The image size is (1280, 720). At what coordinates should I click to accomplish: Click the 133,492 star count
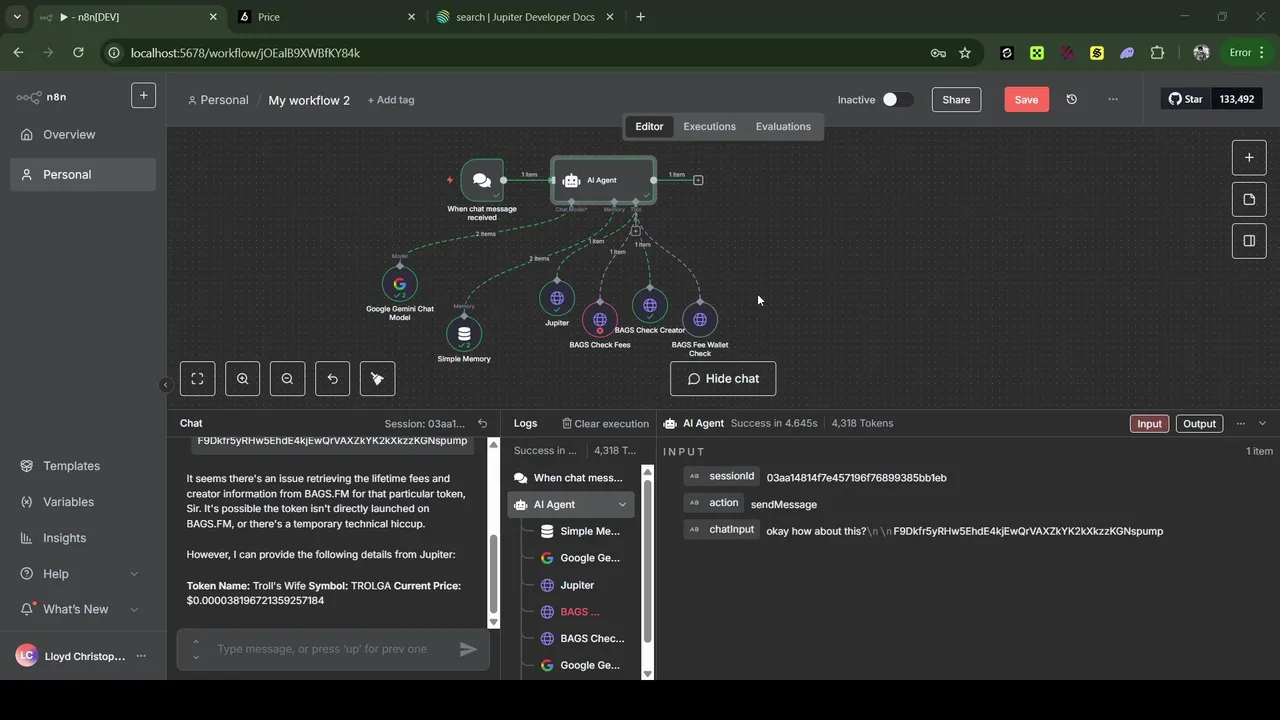pyautogui.click(x=1237, y=99)
